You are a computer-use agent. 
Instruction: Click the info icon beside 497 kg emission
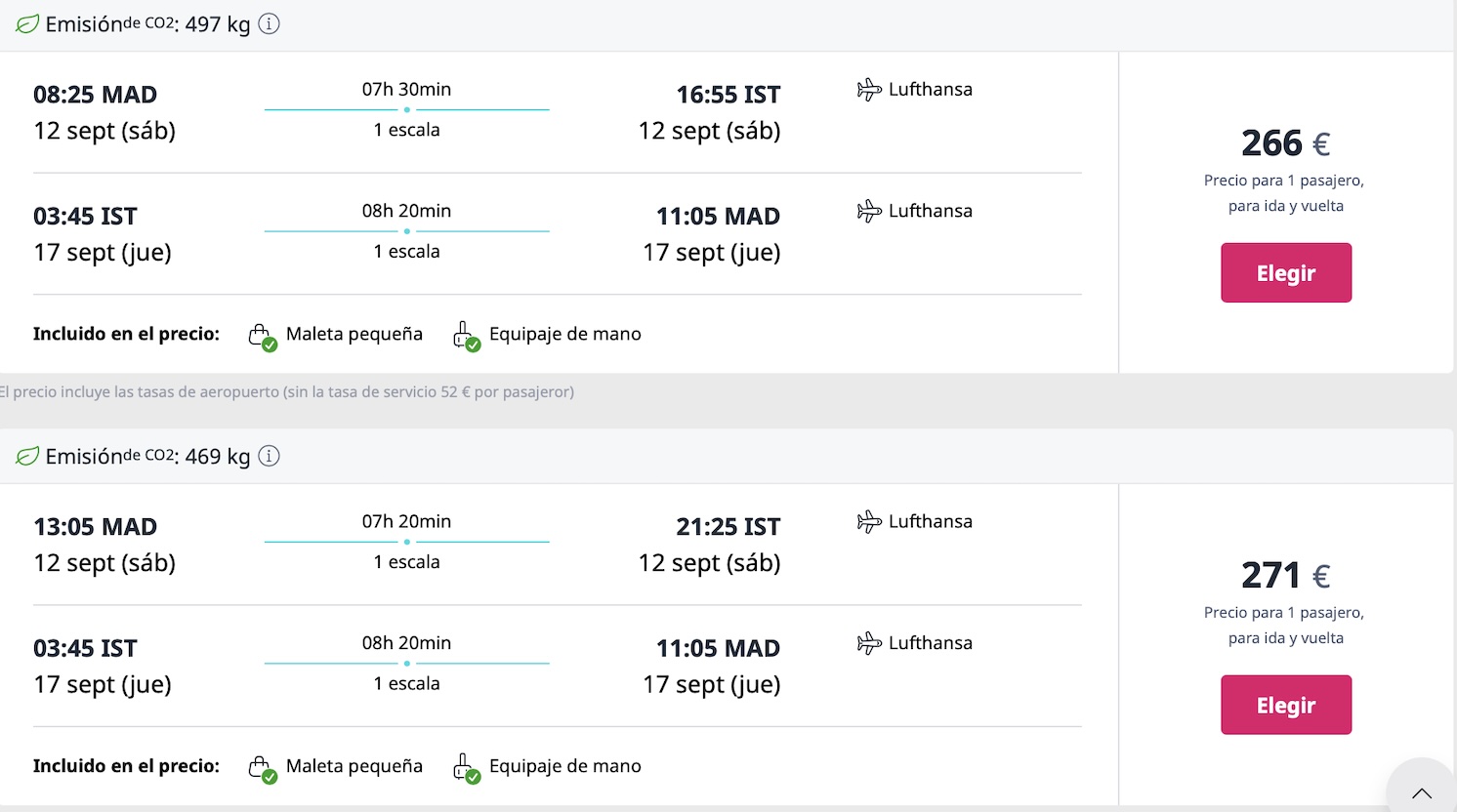click(x=269, y=24)
